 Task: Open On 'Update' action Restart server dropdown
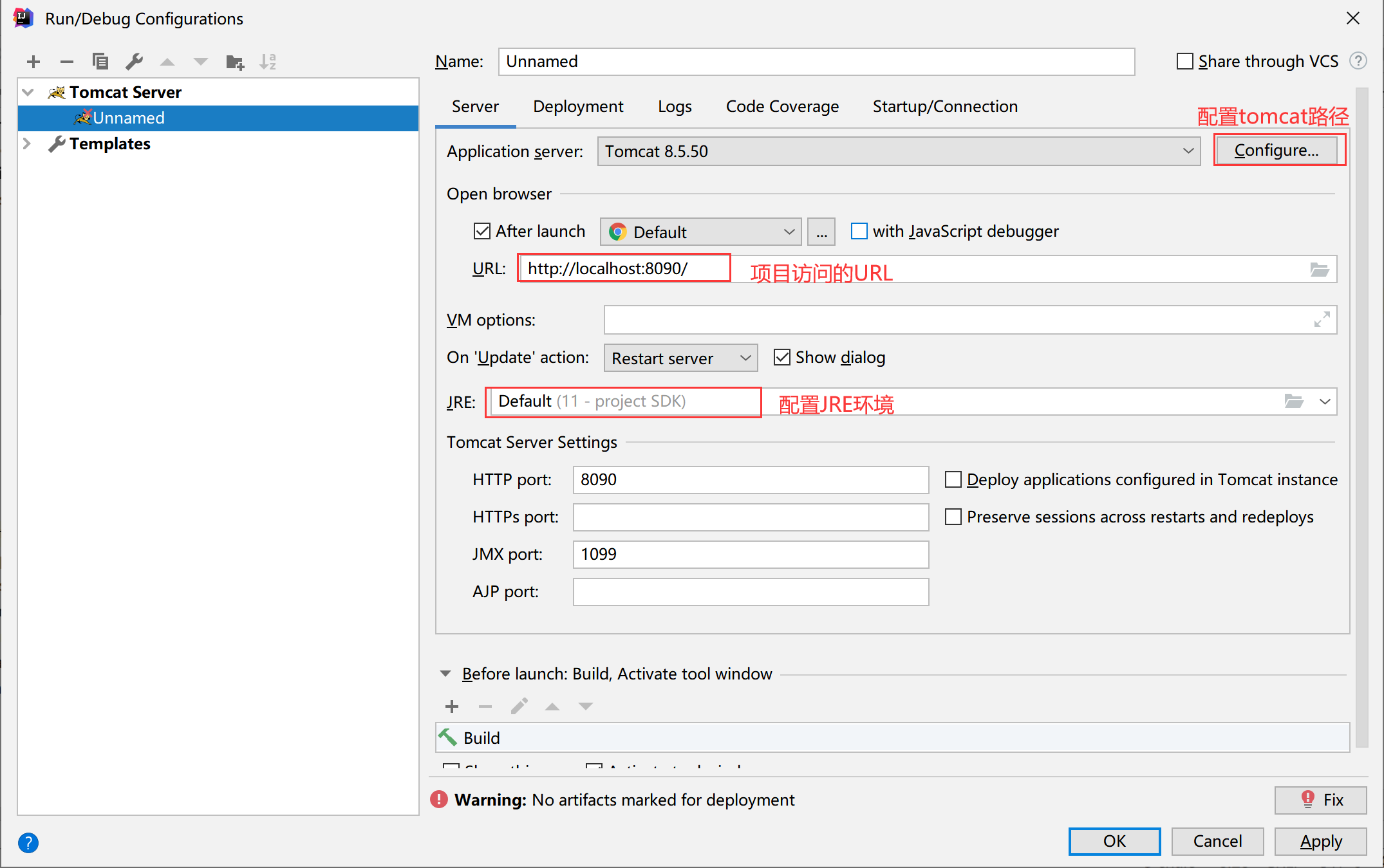(680, 358)
